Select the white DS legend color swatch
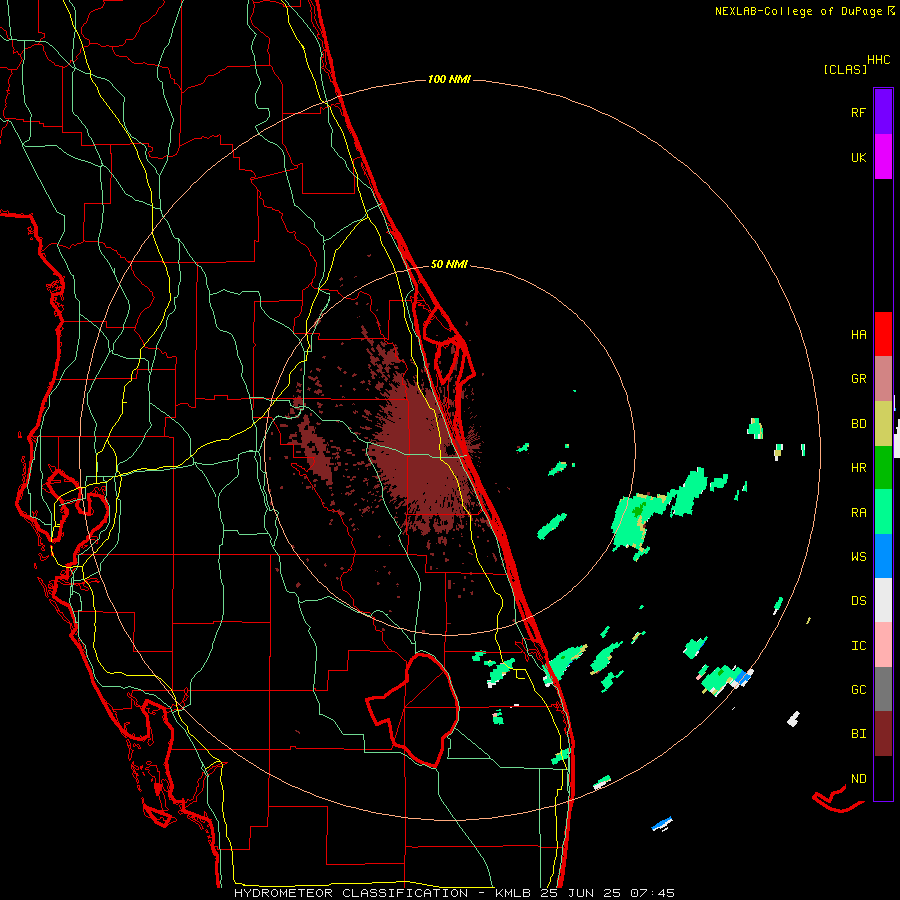 pos(883,600)
